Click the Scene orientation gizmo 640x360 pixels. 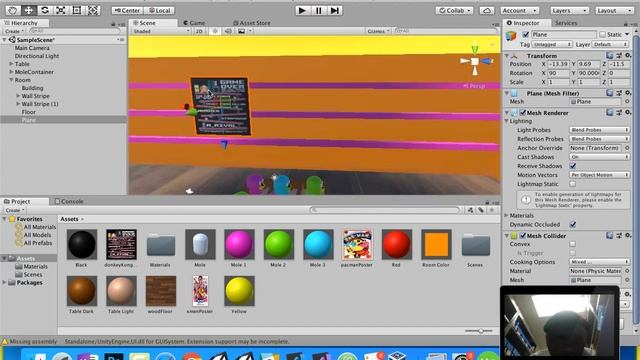tap(475, 61)
